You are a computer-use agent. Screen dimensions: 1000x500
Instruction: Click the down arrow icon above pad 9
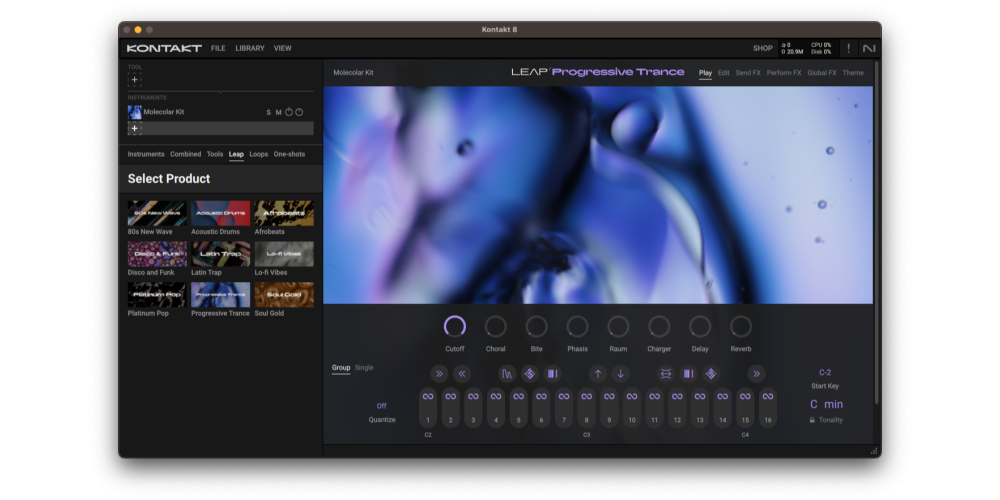click(621, 374)
